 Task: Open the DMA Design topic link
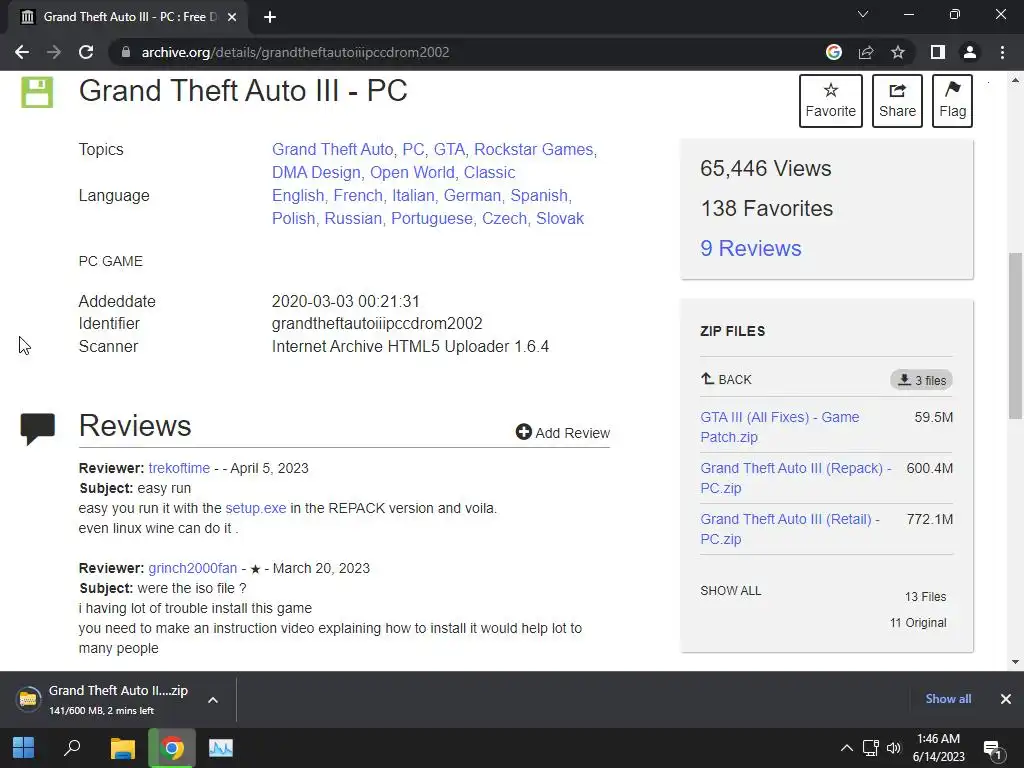tap(316, 172)
